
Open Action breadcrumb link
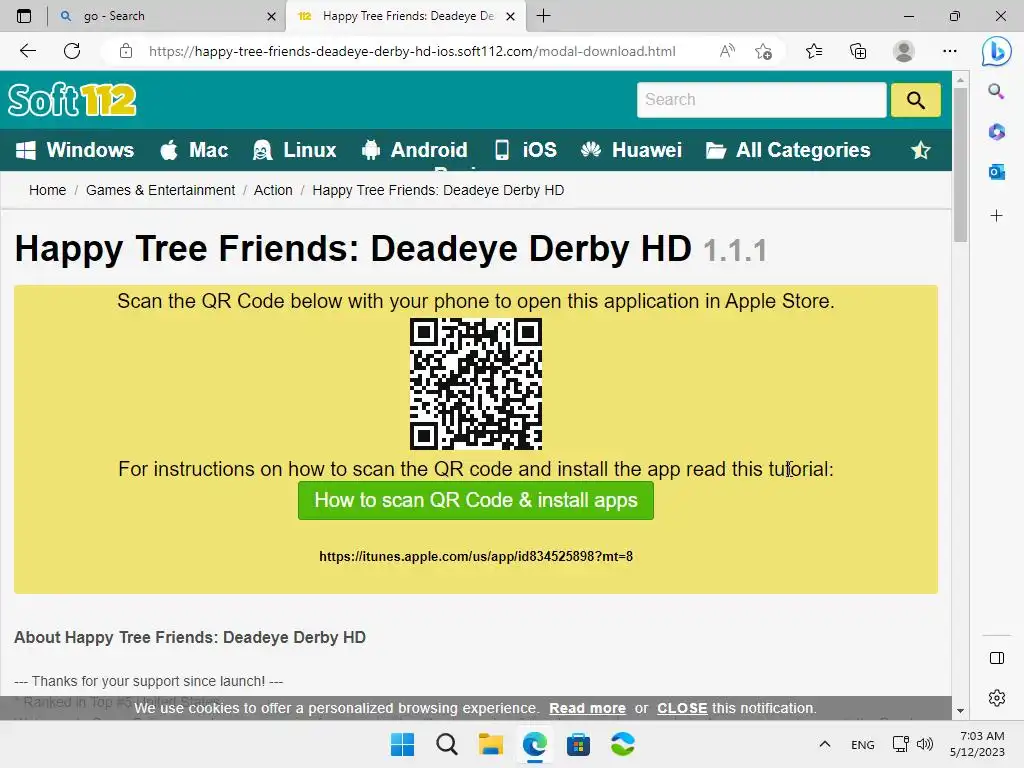273,190
